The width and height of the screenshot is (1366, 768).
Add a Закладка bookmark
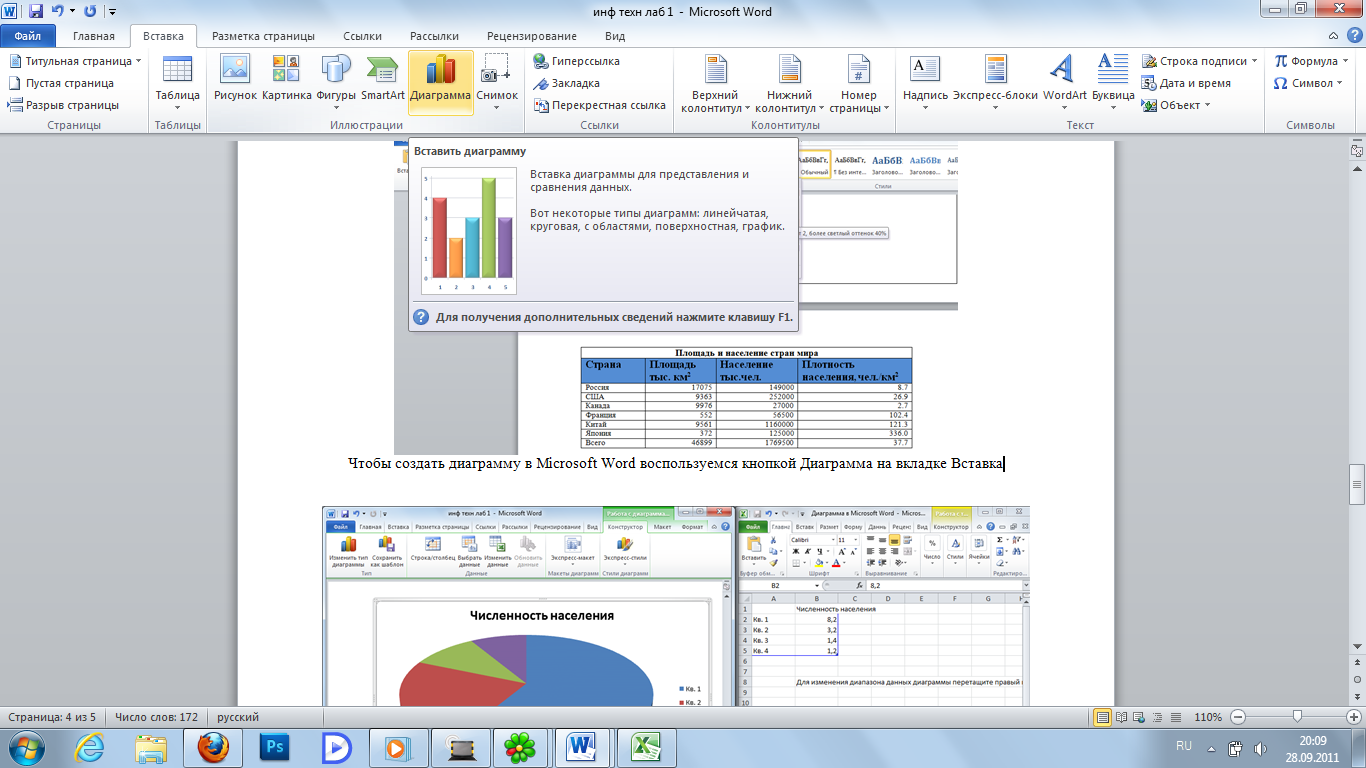click(567, 83)
